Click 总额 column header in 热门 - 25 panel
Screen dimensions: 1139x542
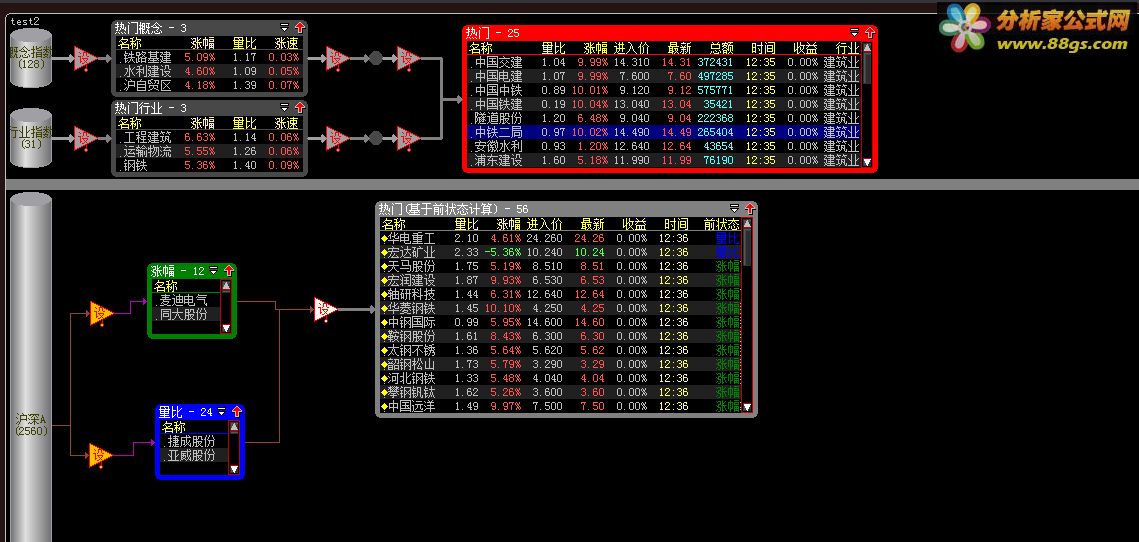point(721,48)
